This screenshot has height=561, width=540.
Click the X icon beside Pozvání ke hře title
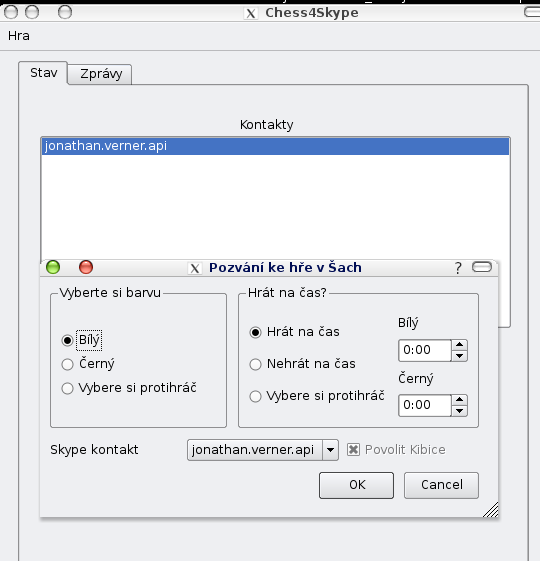195,268
